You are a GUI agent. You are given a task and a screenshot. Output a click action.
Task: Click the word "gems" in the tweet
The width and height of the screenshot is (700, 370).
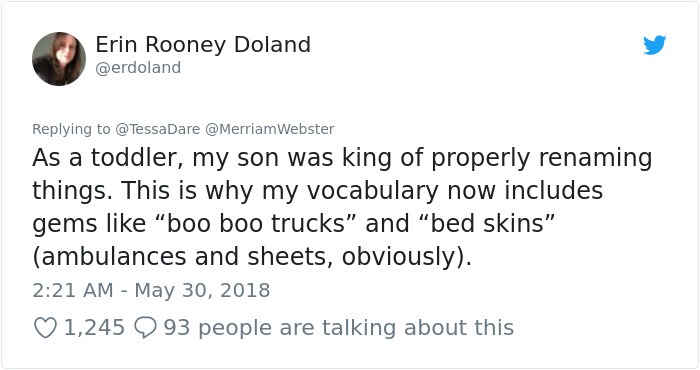tap(65, 224)
